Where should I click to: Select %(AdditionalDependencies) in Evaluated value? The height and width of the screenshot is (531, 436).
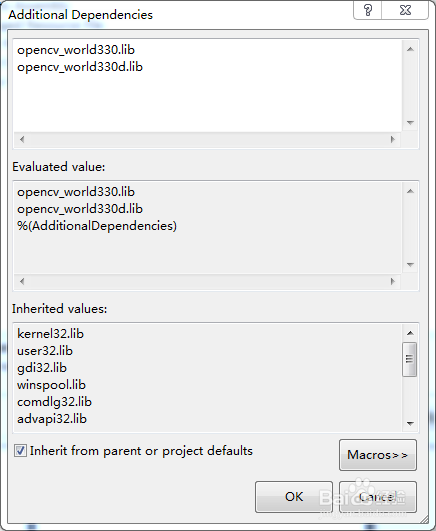point(97,226)
